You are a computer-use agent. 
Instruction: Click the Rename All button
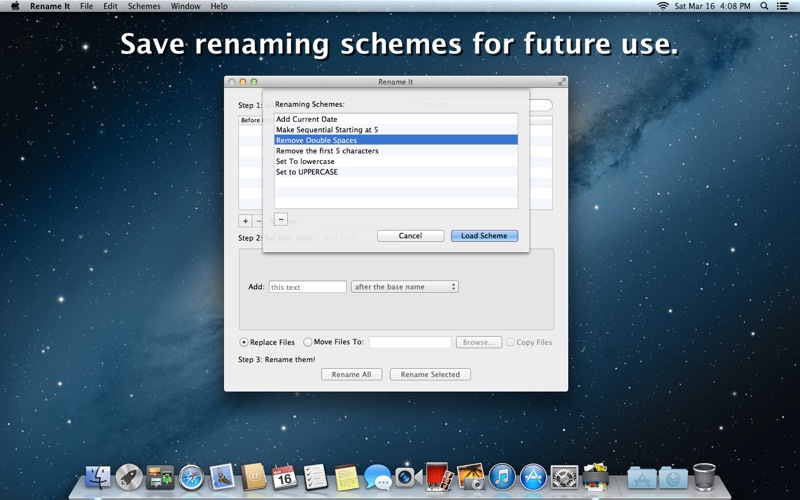(x=352, y=374)
